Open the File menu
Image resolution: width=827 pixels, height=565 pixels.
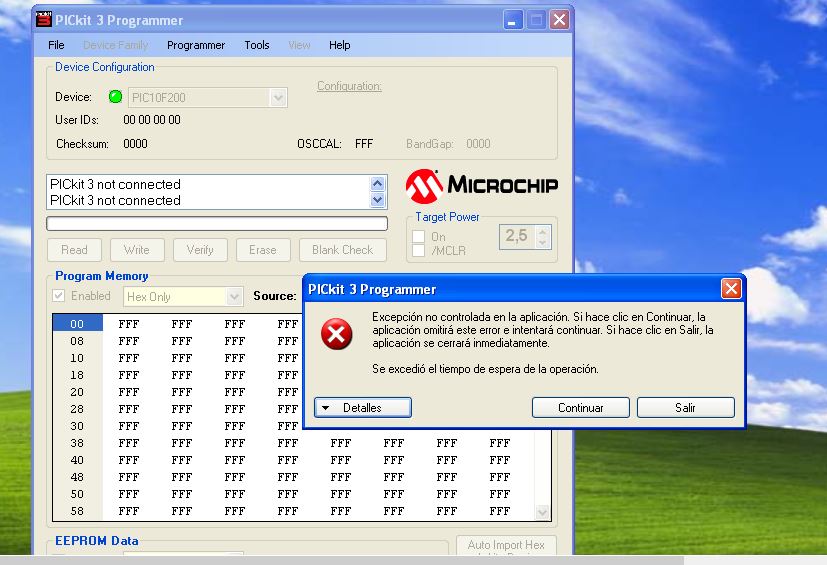pos(56,45)
